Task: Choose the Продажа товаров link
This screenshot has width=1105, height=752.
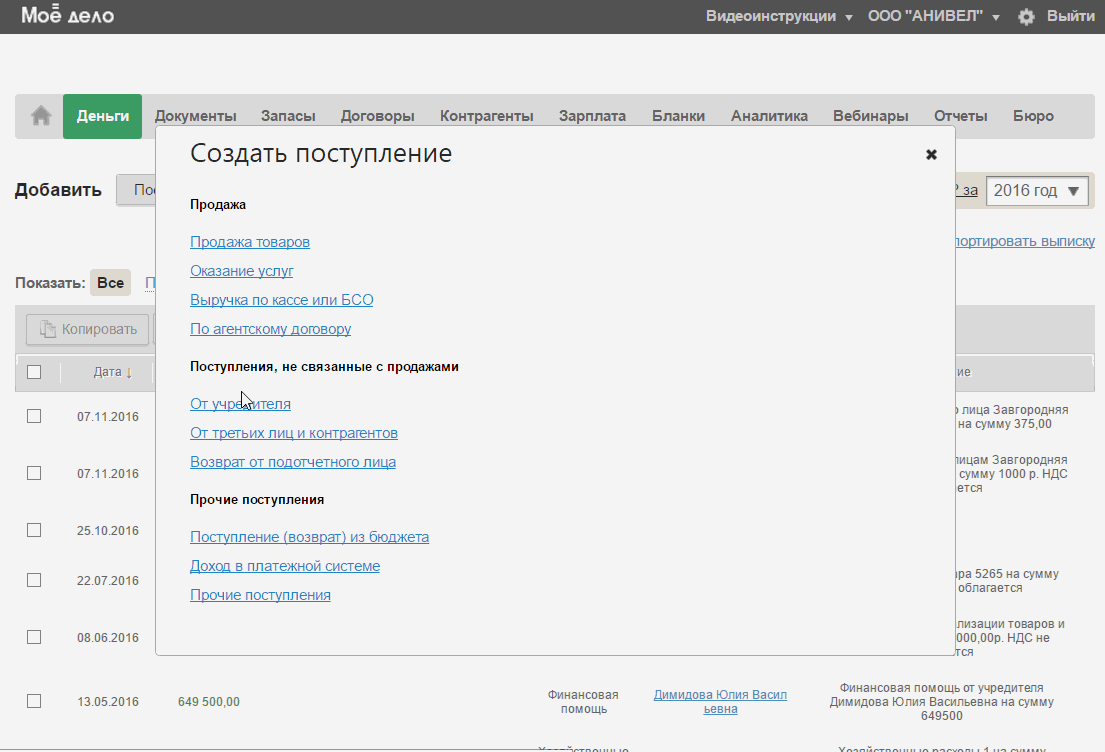Action: click(250, 242)
